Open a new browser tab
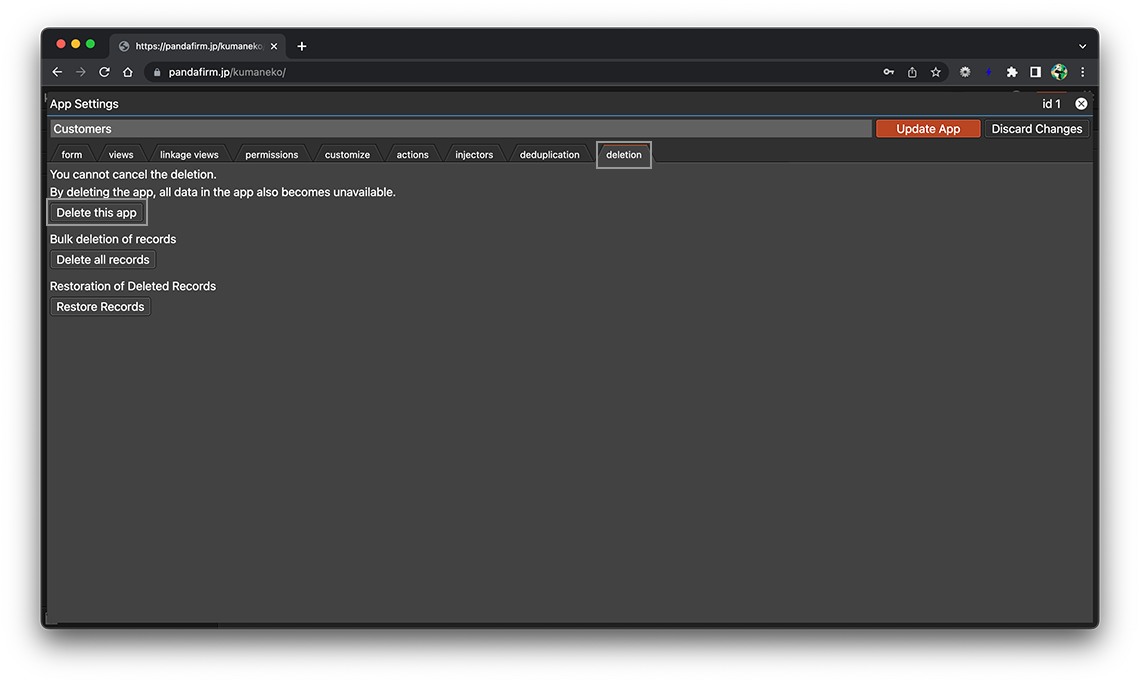The width and height of the screenshot is (1140, 683). click(x=302, y=46)
